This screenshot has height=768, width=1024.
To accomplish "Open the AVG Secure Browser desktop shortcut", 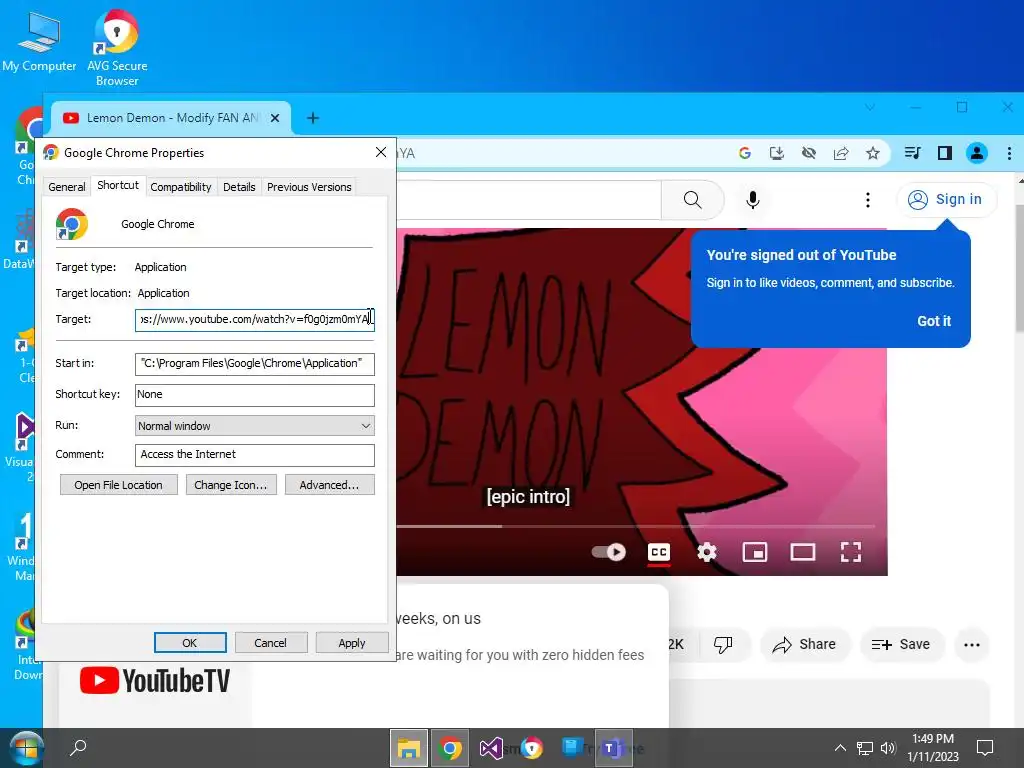I will 117,47.
